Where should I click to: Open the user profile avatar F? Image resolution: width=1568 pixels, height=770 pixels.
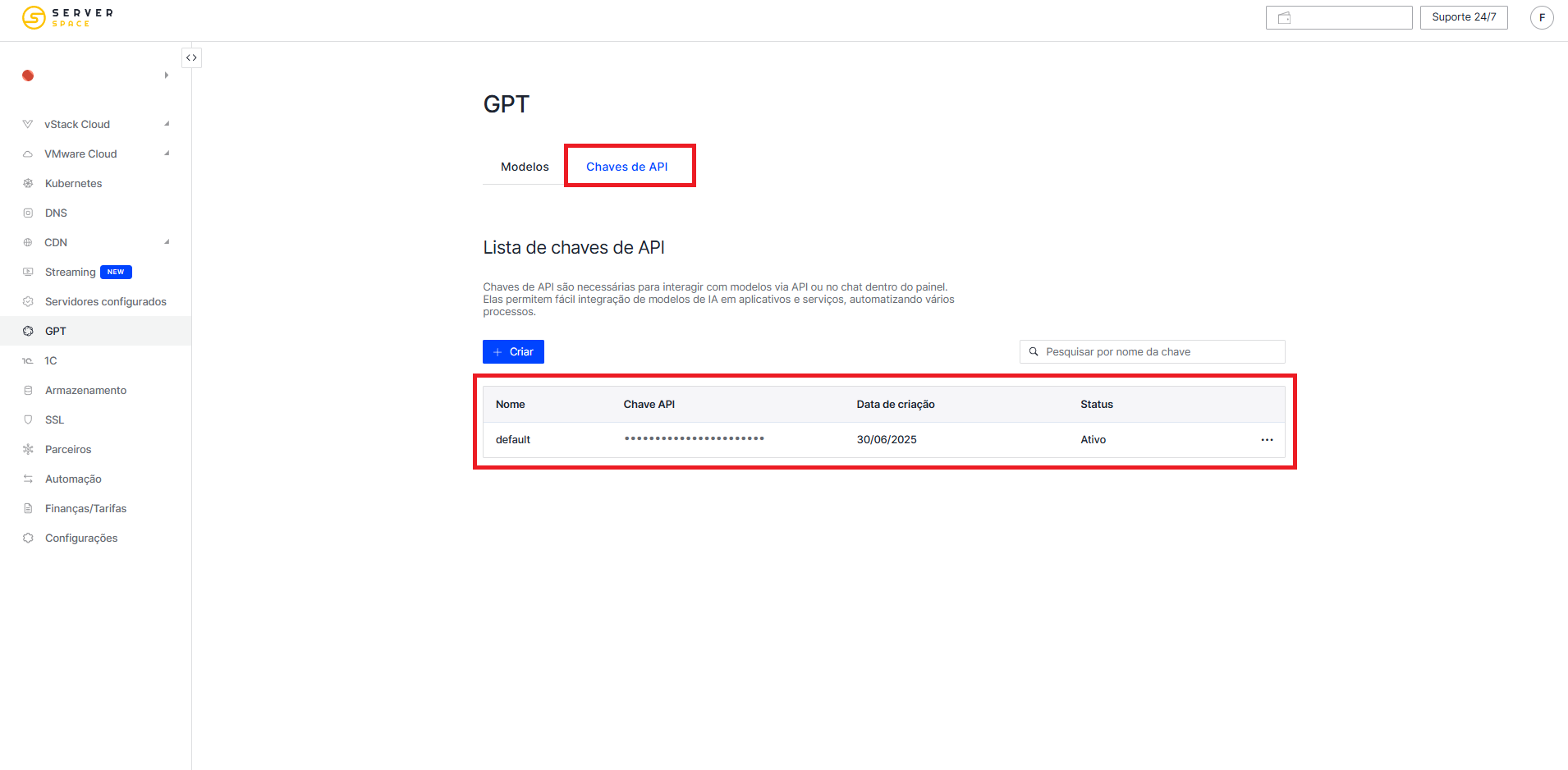(1542, 17)
